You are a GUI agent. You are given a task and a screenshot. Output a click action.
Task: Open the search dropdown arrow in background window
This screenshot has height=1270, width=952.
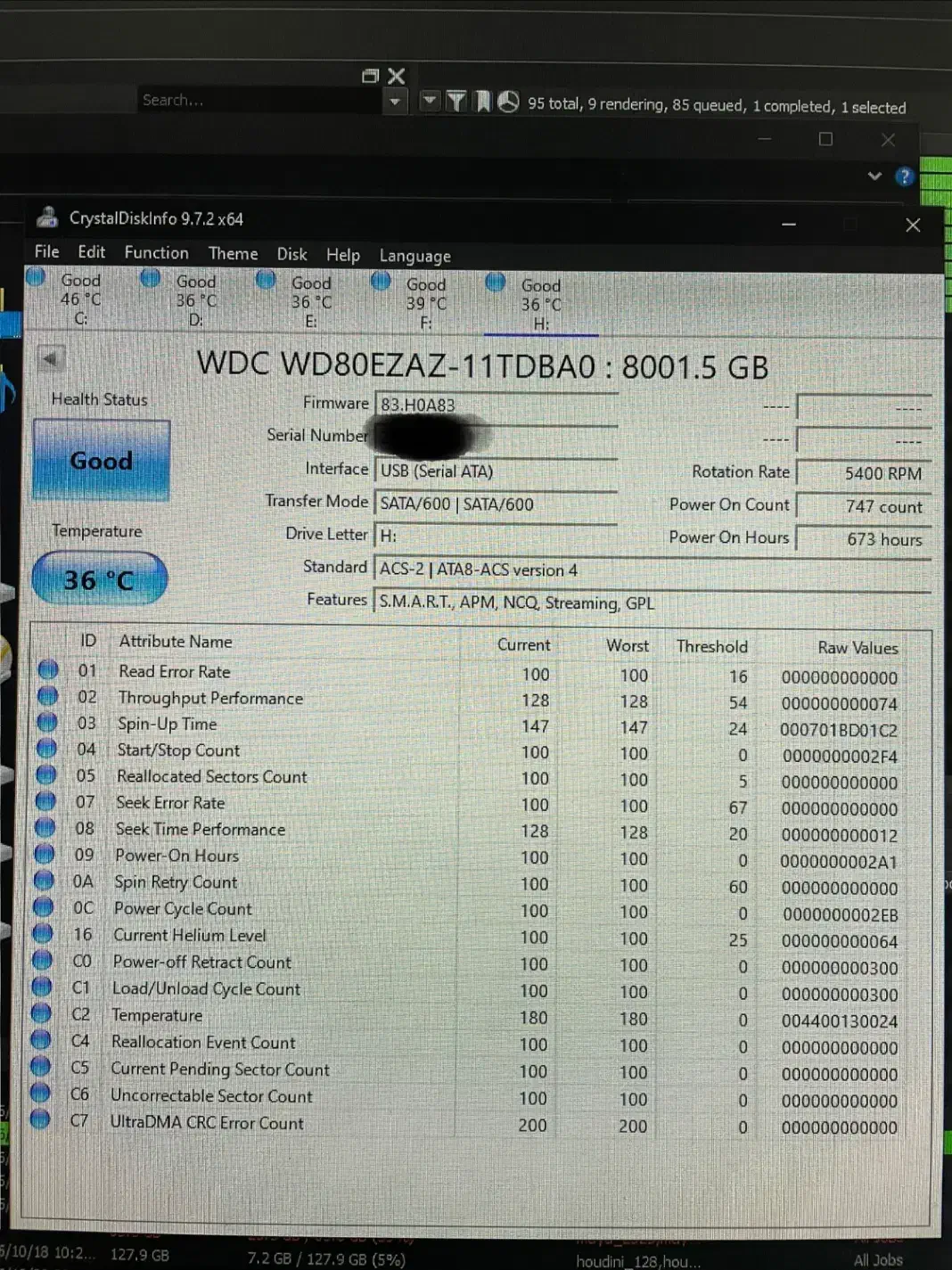[x=395, y=102]
